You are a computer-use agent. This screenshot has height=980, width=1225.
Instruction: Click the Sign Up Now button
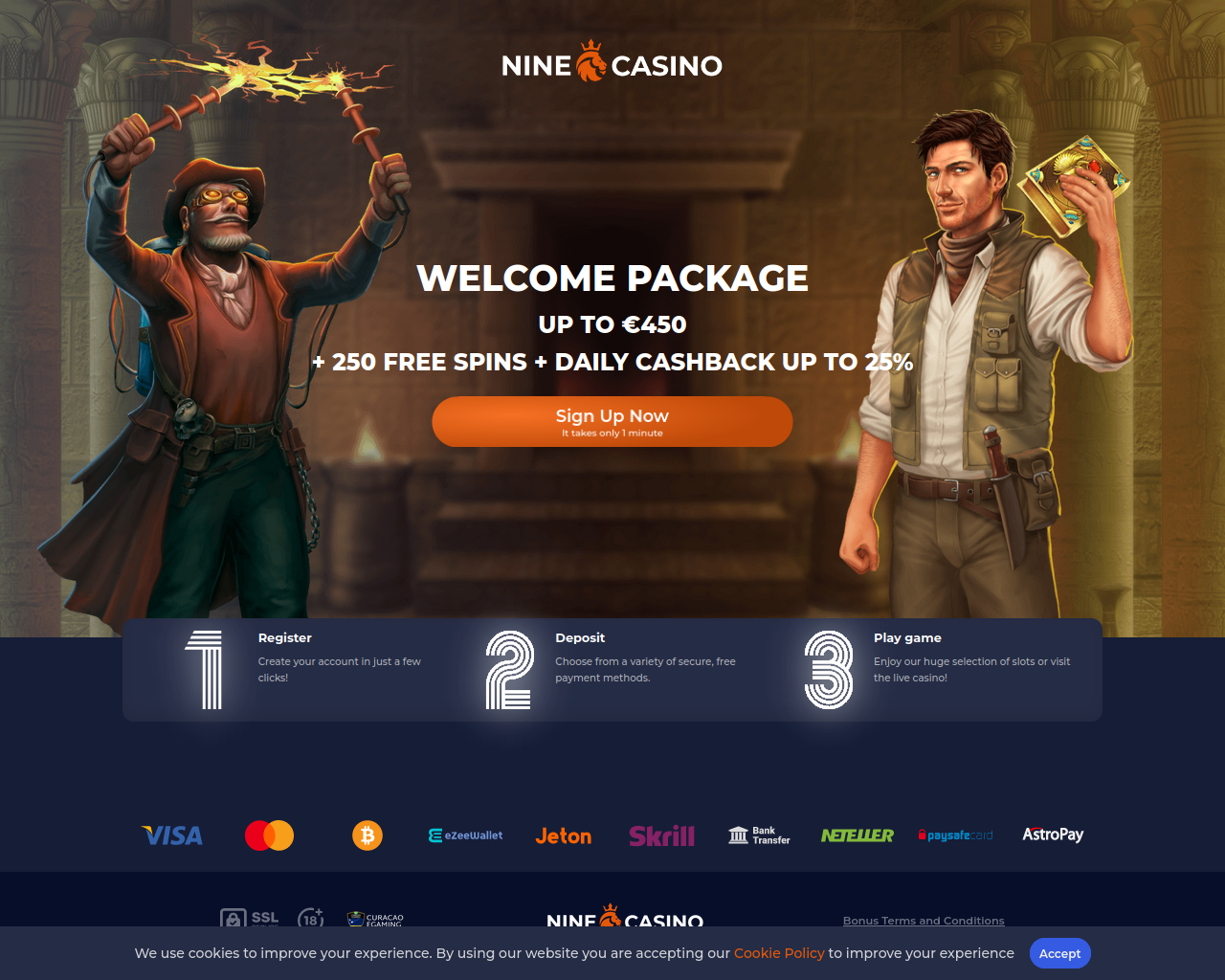[612, 422]
